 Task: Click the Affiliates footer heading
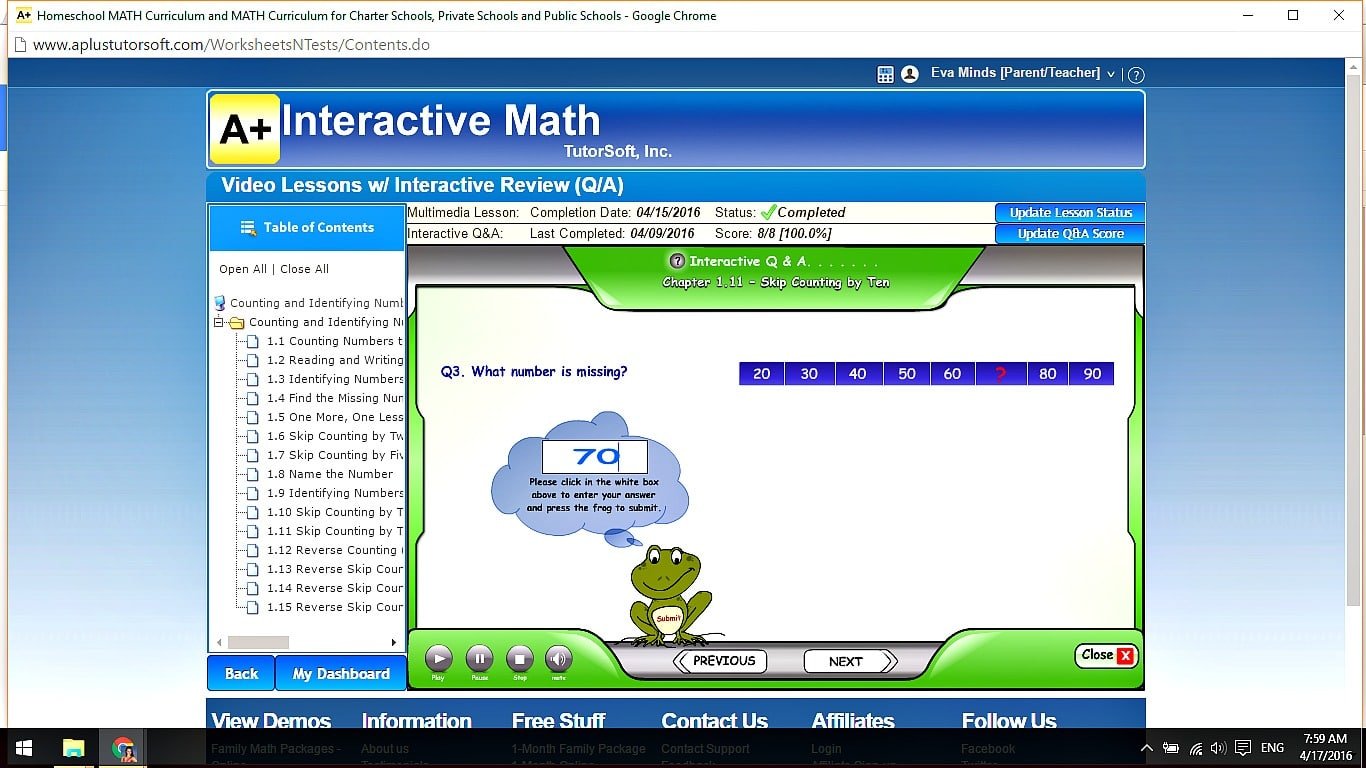tap(853, 720)
